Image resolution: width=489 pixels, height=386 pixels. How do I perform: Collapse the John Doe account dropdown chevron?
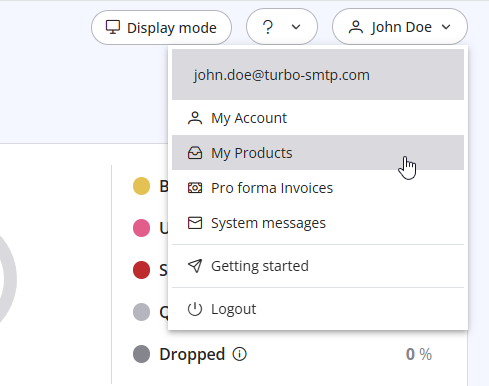coord(446,27)
